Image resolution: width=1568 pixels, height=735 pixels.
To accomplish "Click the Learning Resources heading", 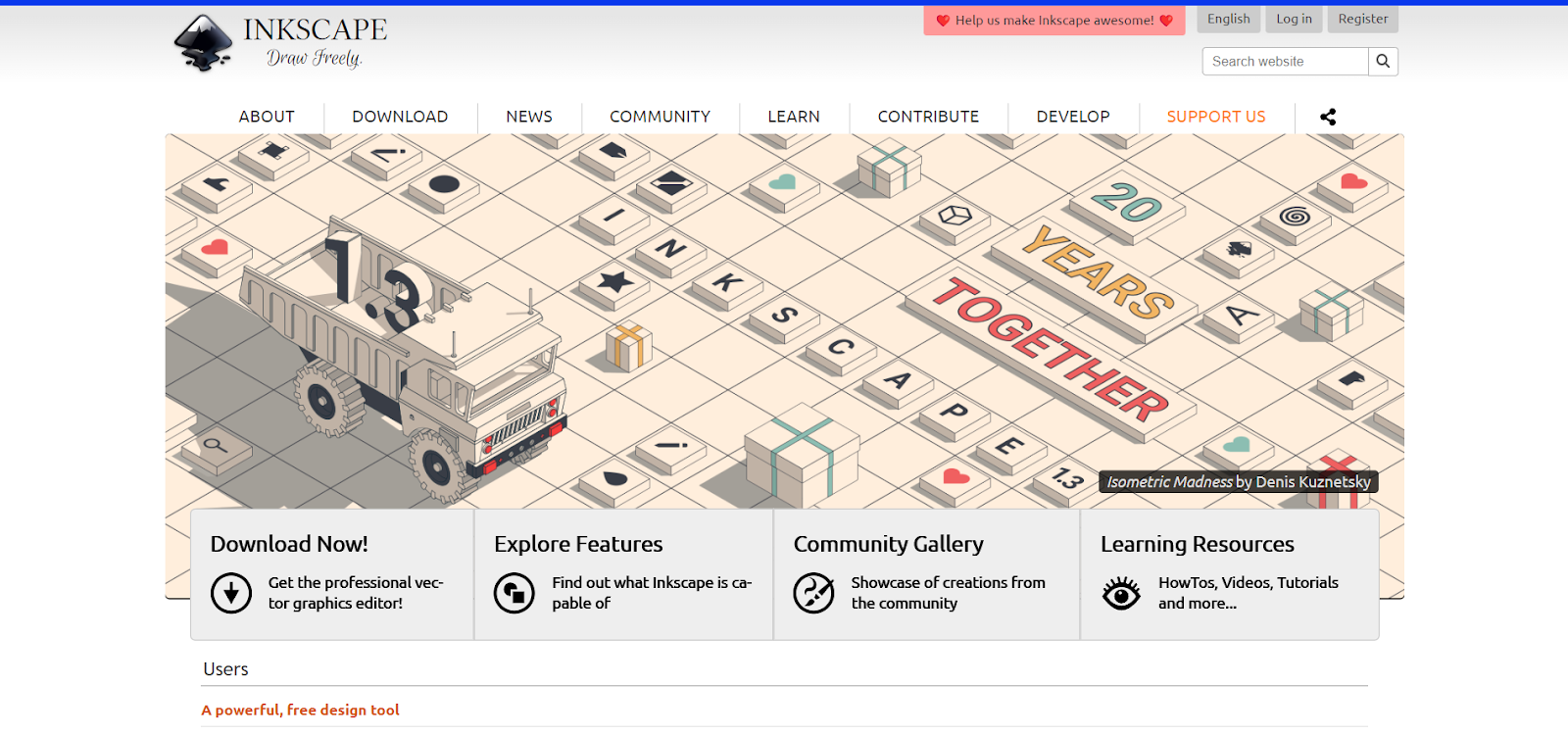I will coord(1198,544).
